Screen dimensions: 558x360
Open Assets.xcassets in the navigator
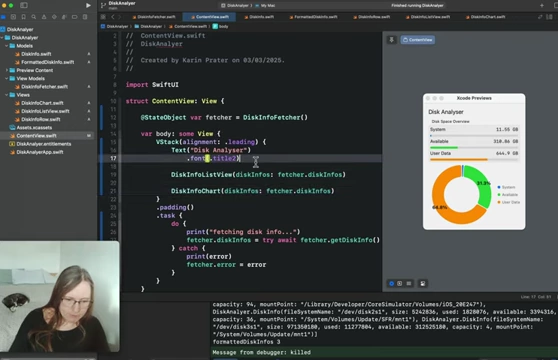coord(31,128)
